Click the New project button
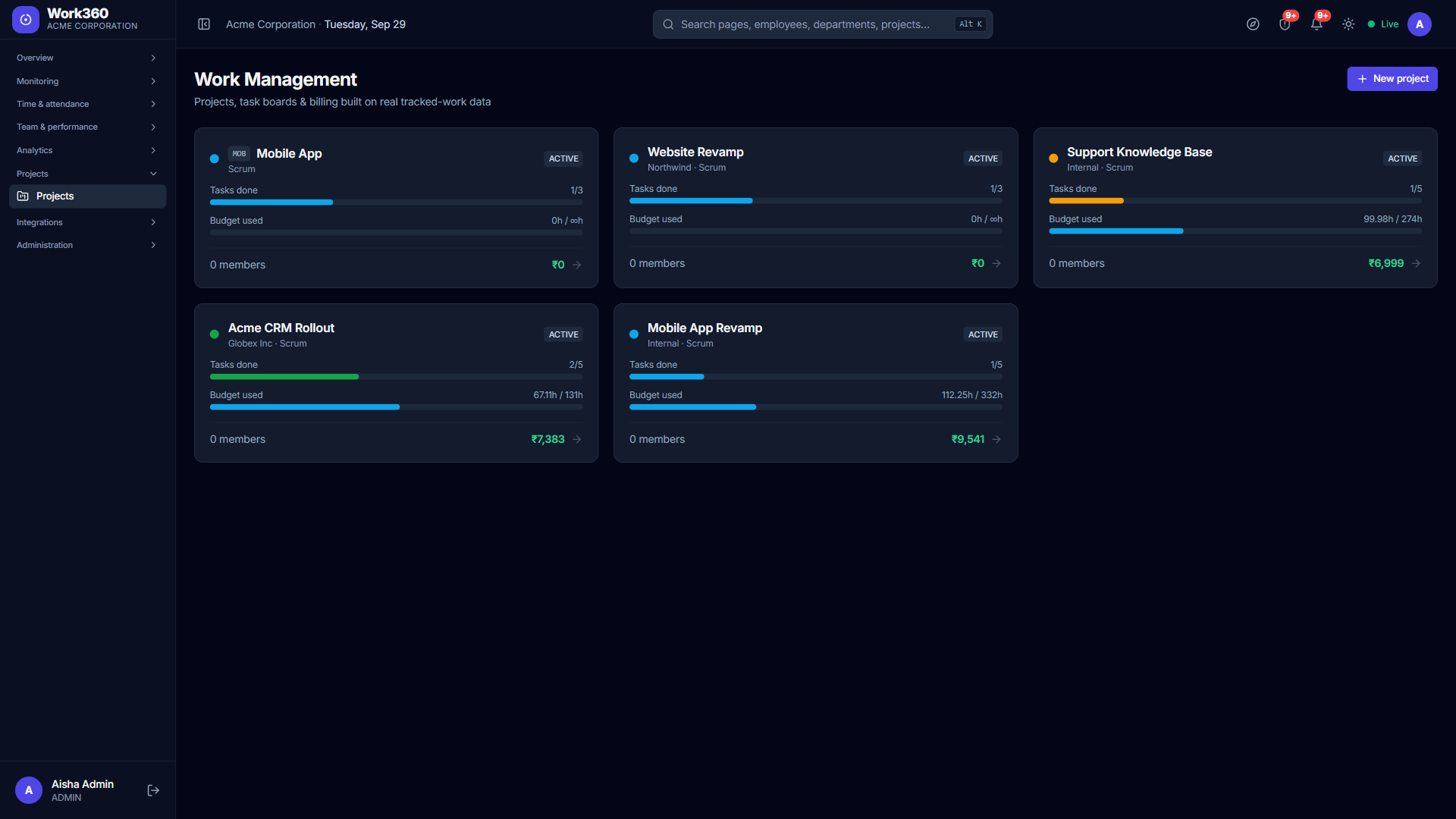1456x819 pixels. pos(1392,79)
